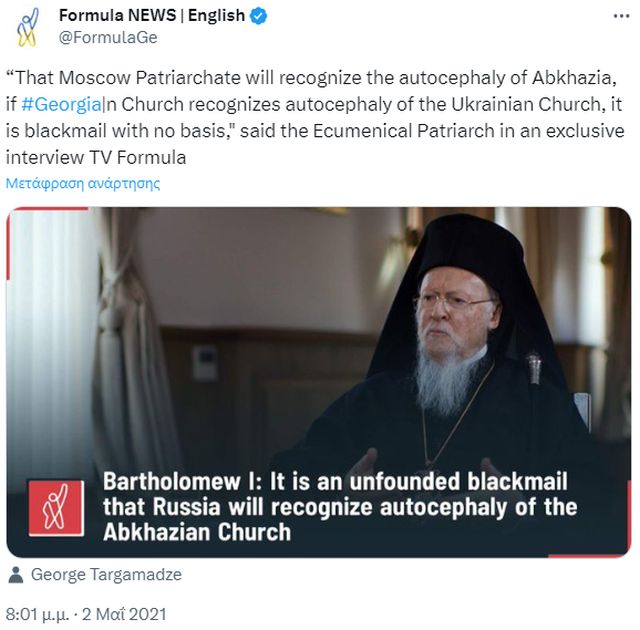Follow the #Georgia hashtag link
Image resolution: width=640 pixels, height=630 pixels.
61,104
